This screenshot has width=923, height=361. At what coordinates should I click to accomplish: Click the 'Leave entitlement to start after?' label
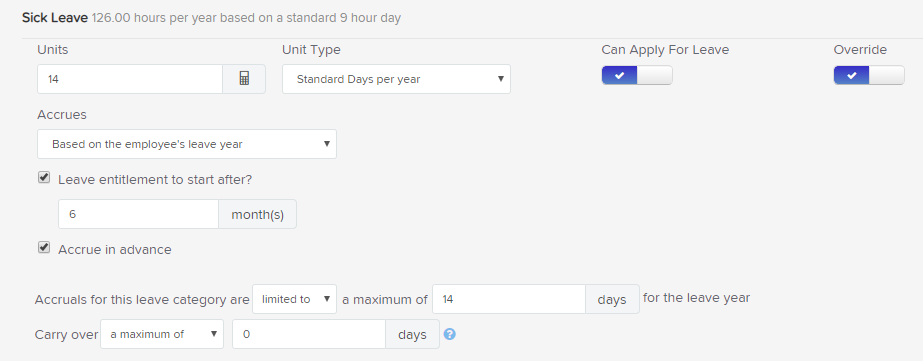tap(155, 180)
